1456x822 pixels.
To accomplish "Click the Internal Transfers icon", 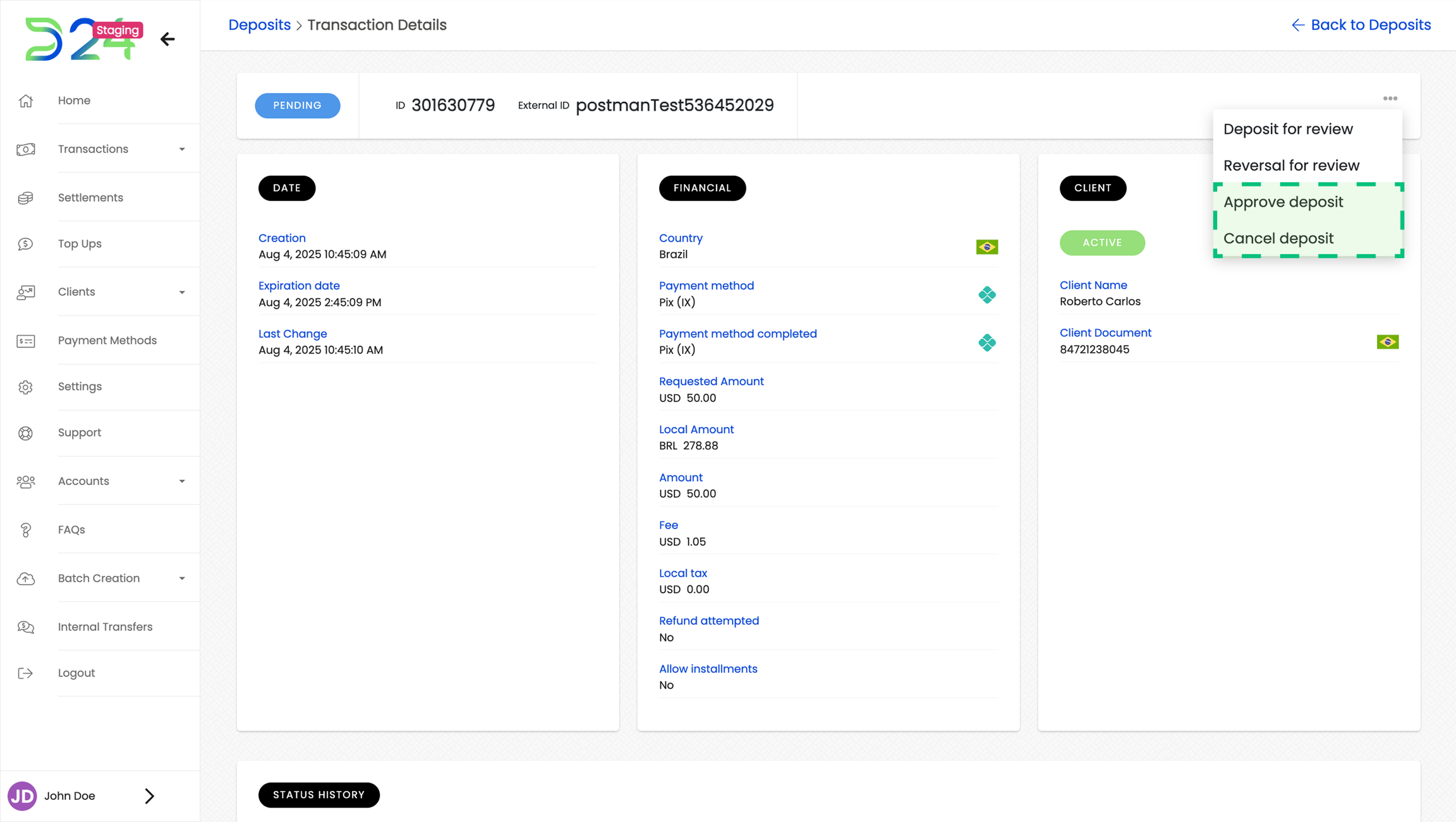I will point(25,627).
